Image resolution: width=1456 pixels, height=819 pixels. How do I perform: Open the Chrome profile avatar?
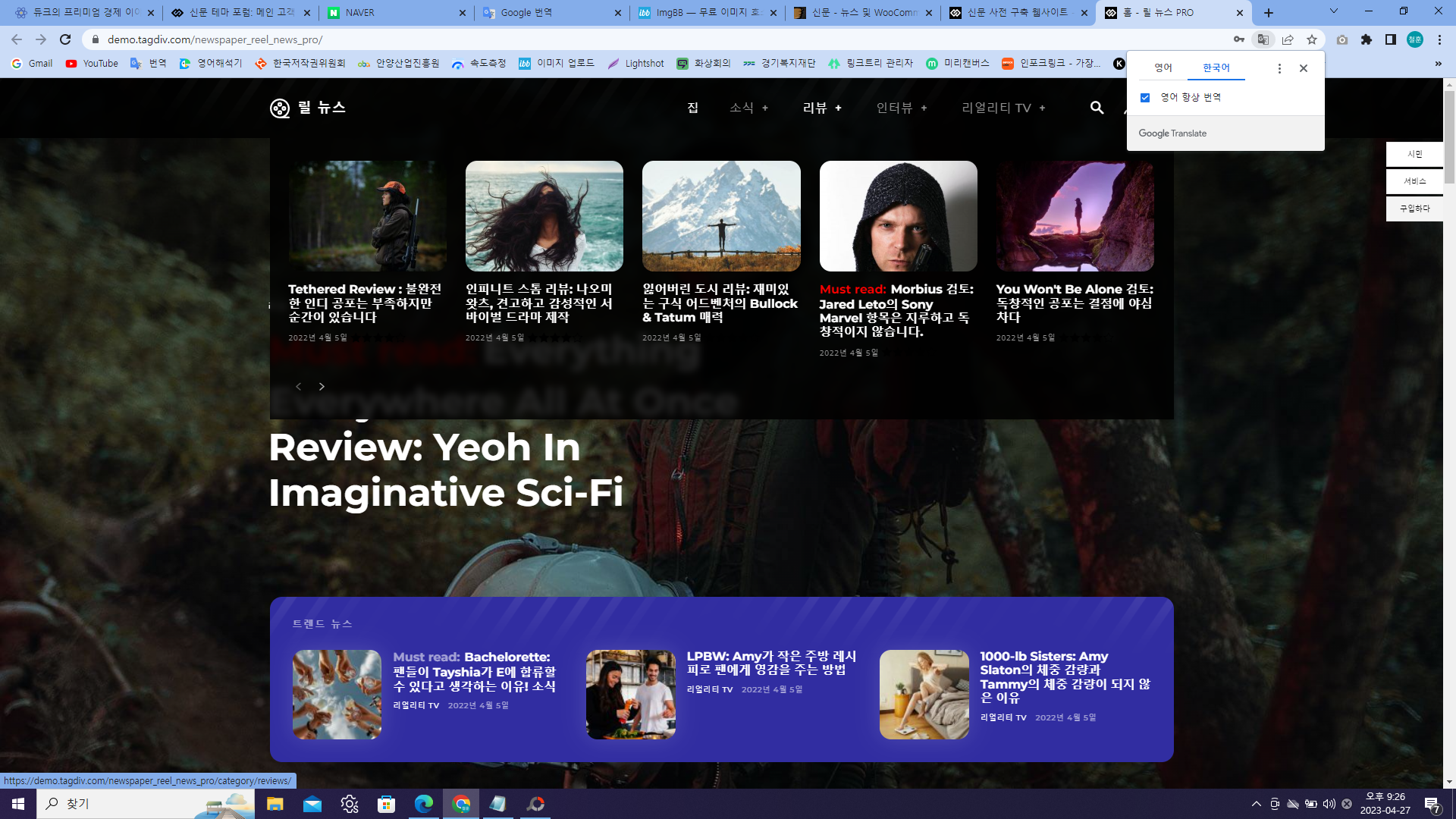coord(1415,39)
